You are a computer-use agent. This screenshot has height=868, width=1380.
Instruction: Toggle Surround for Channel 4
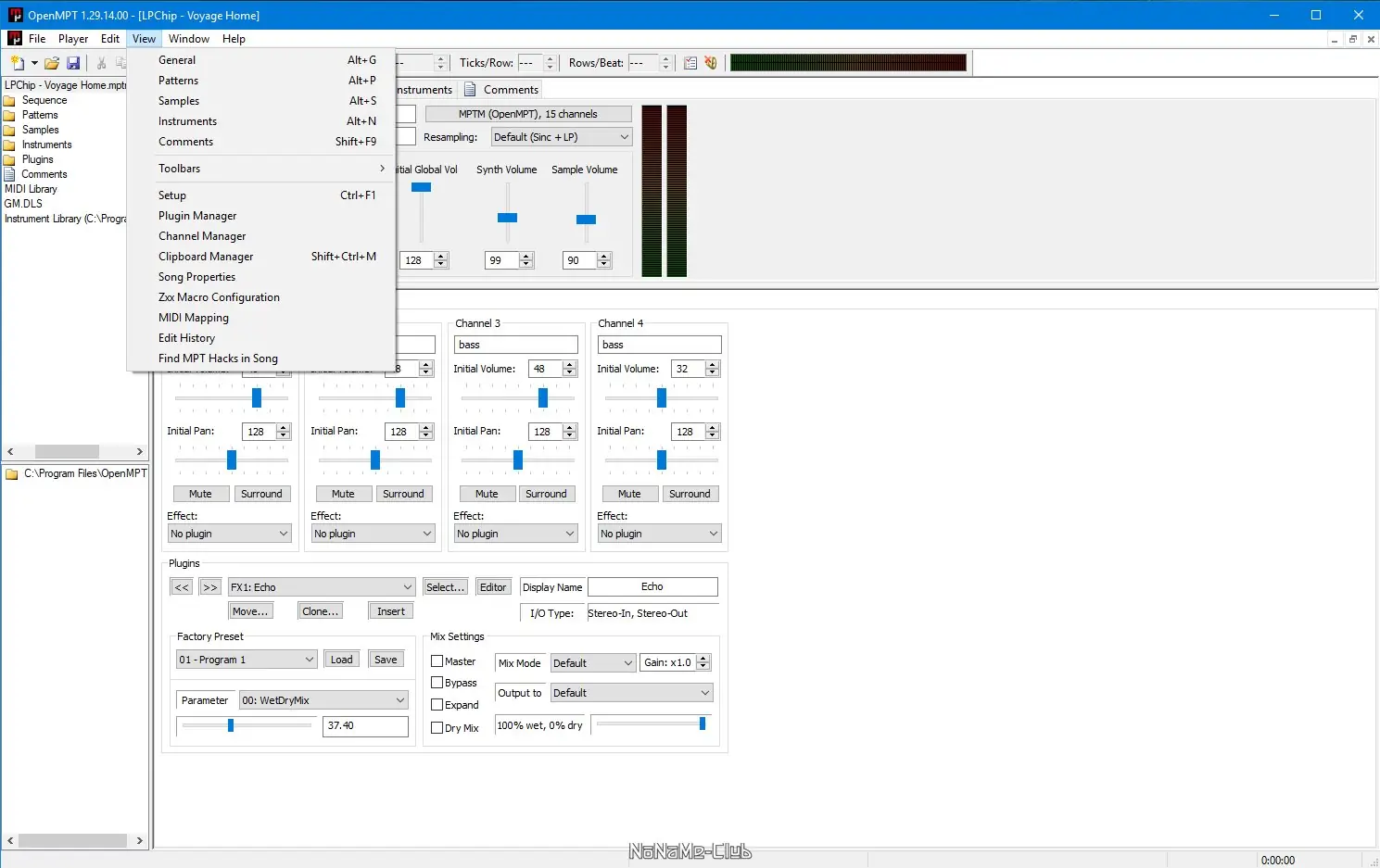pos(690,494)
